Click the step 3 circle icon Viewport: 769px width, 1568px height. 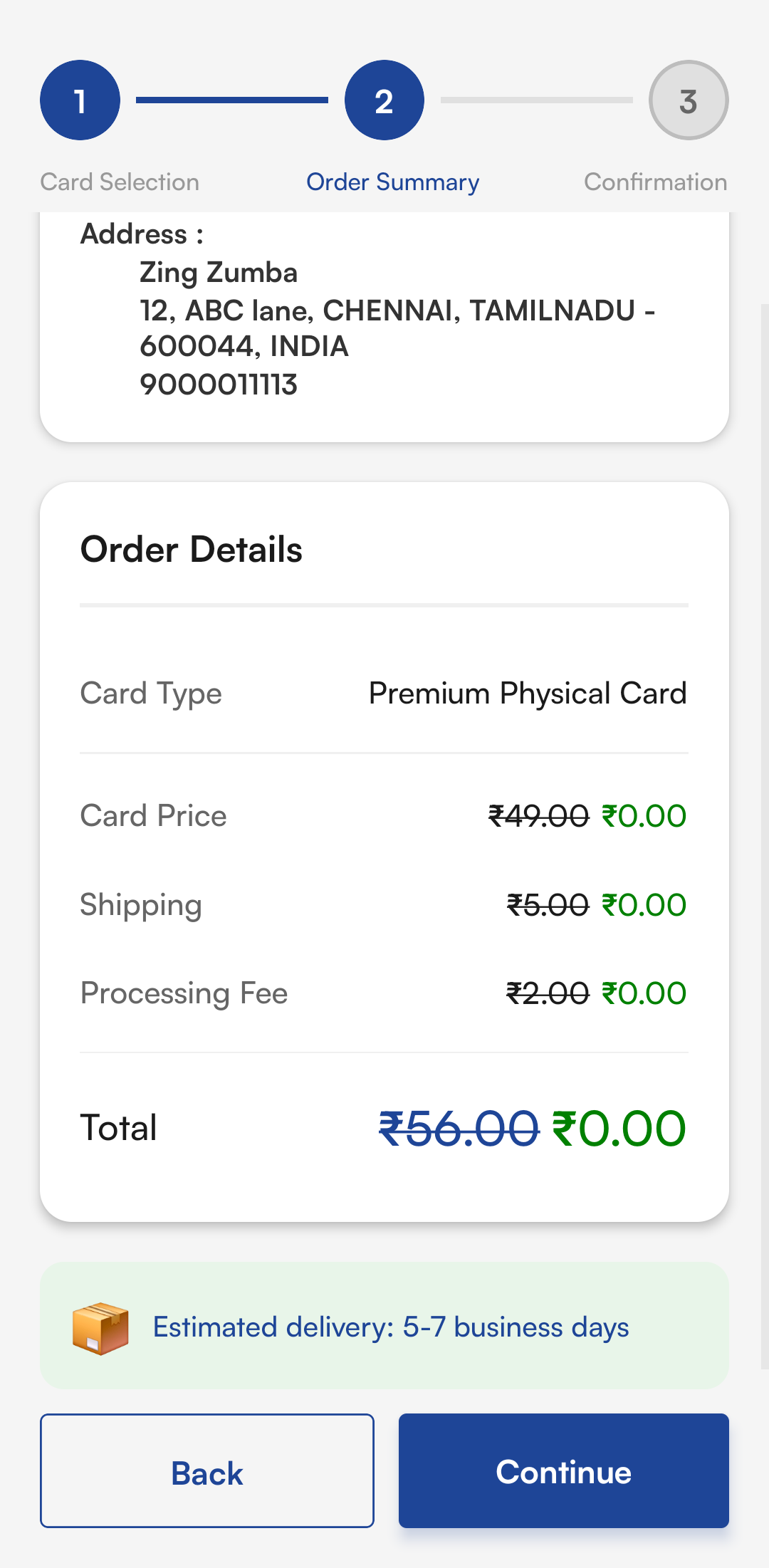(x=688, y=100)
